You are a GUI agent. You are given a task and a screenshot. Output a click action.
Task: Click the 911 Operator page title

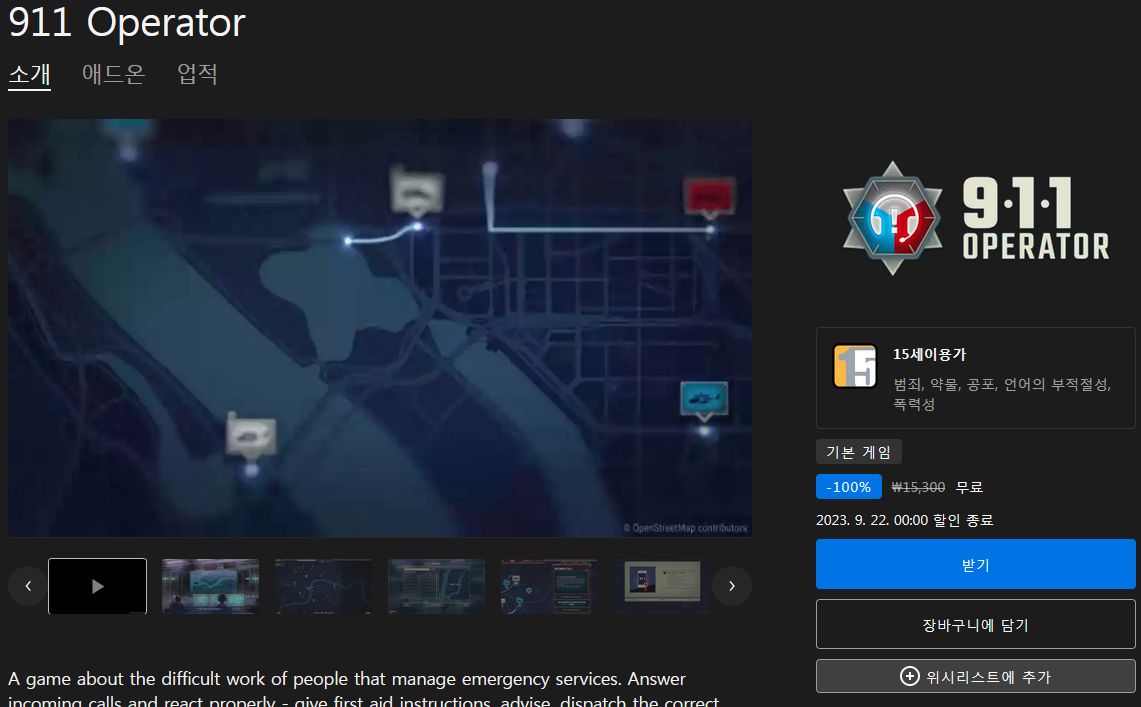tap(127, 23)
